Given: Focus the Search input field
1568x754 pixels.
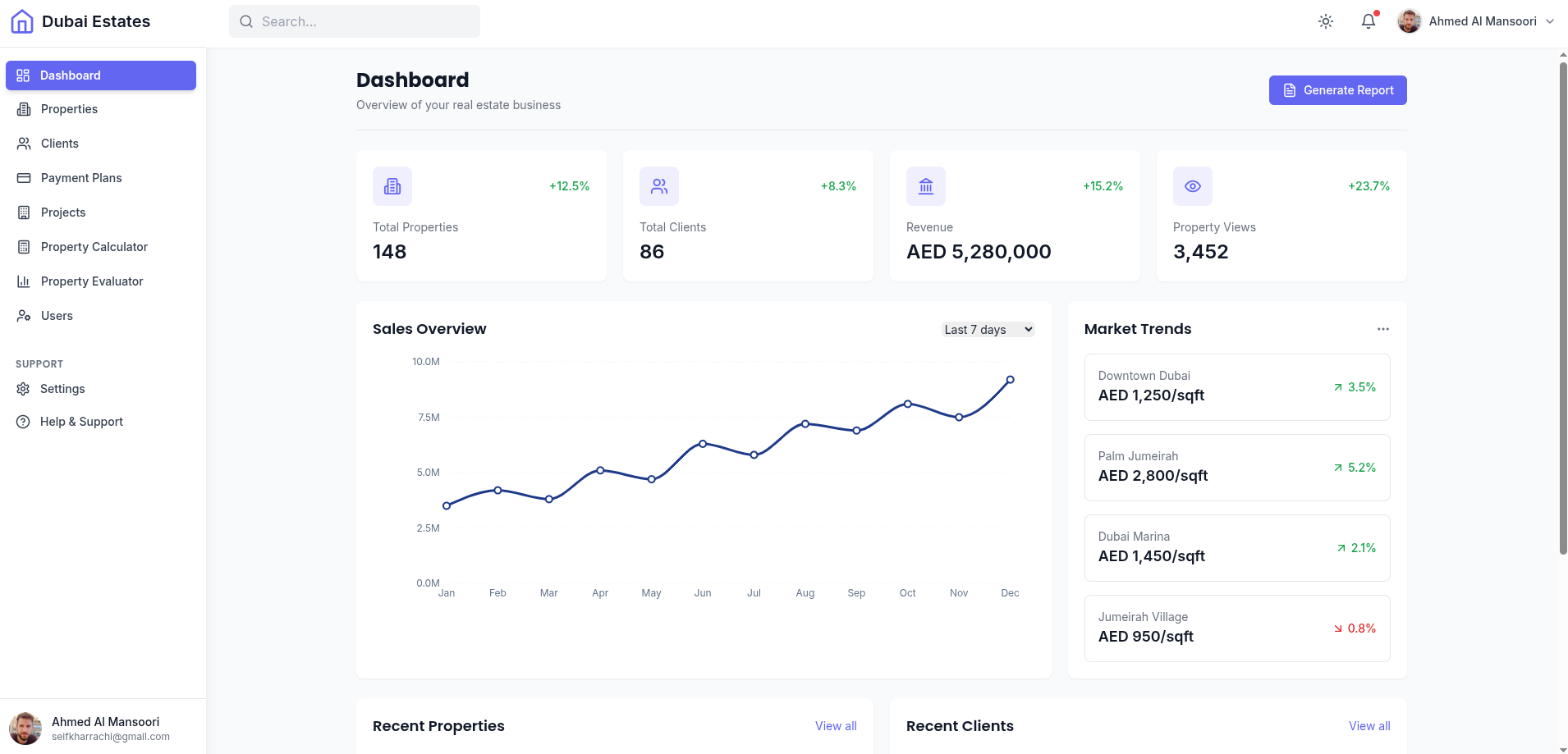Looking at the screenshot, I should click(355, 21).
